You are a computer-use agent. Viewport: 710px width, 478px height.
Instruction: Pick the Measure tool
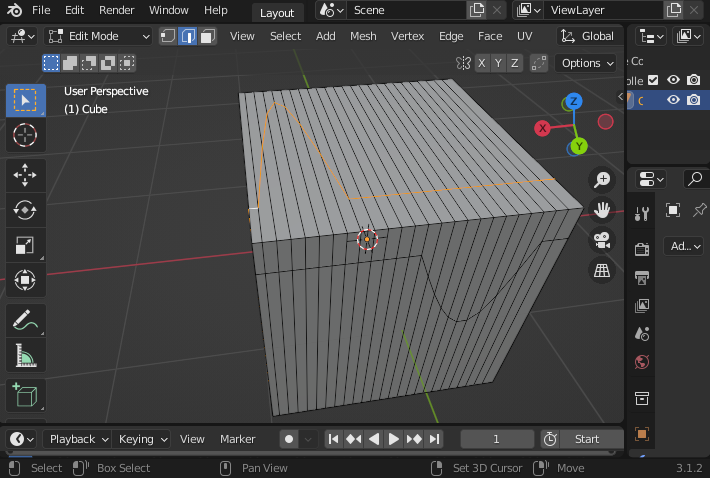click(x=26, y=355)
